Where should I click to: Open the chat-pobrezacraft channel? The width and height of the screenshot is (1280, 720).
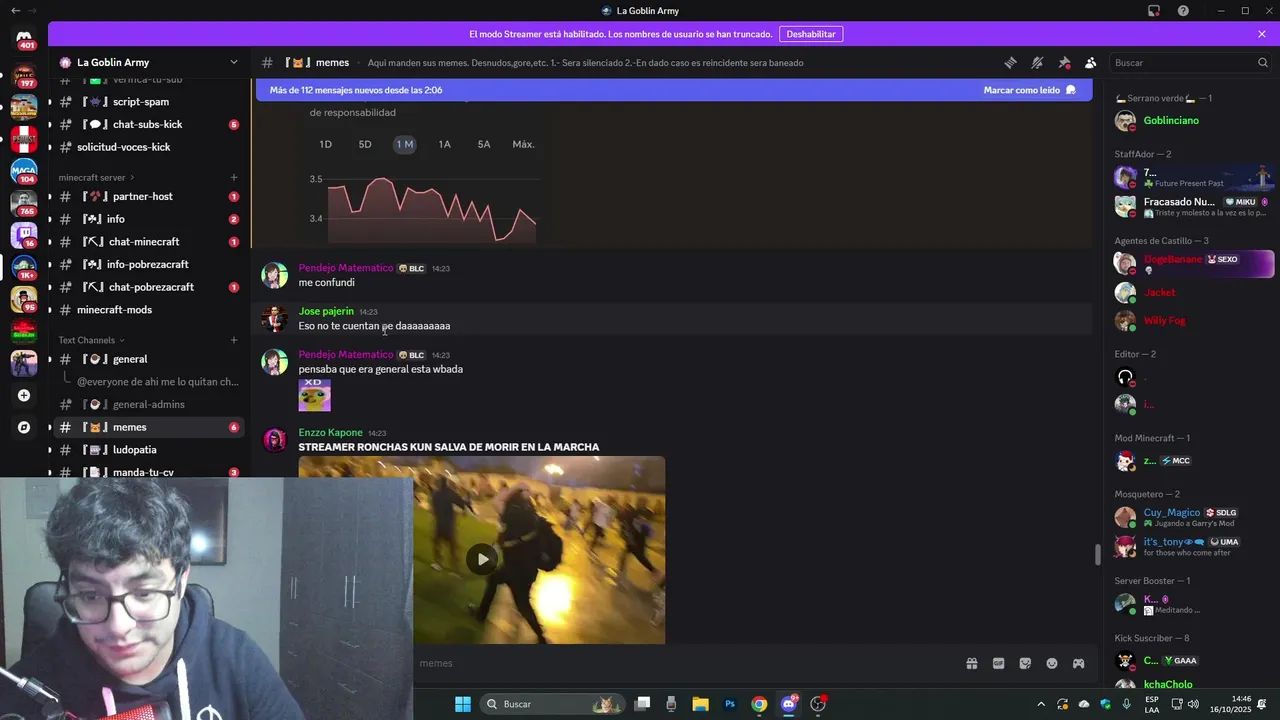[x=149, y=287]
